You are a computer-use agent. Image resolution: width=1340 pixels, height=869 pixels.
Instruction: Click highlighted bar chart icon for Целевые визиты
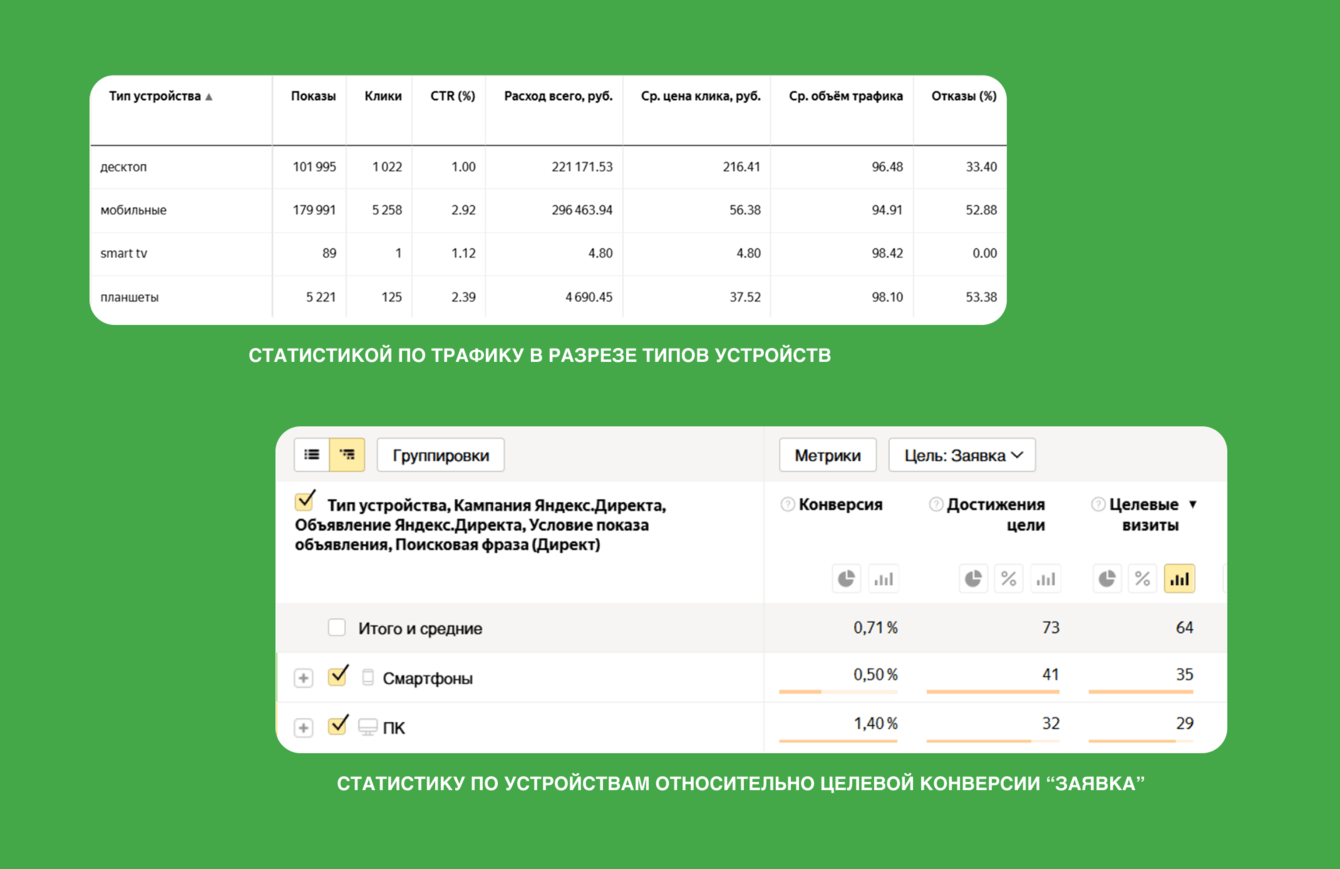click(x=1179, y=578)
